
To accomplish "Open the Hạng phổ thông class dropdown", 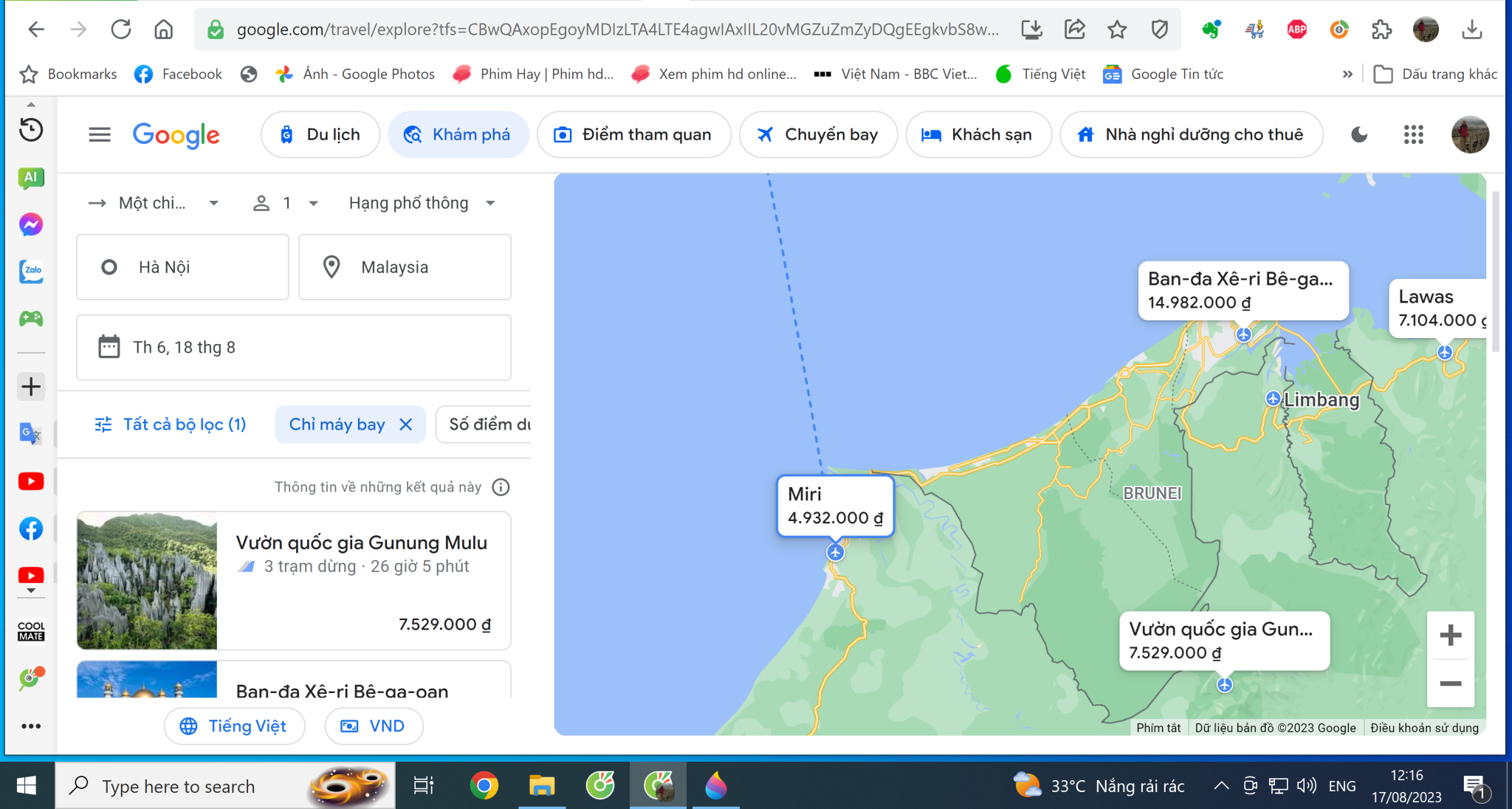I will coord(422,203).
